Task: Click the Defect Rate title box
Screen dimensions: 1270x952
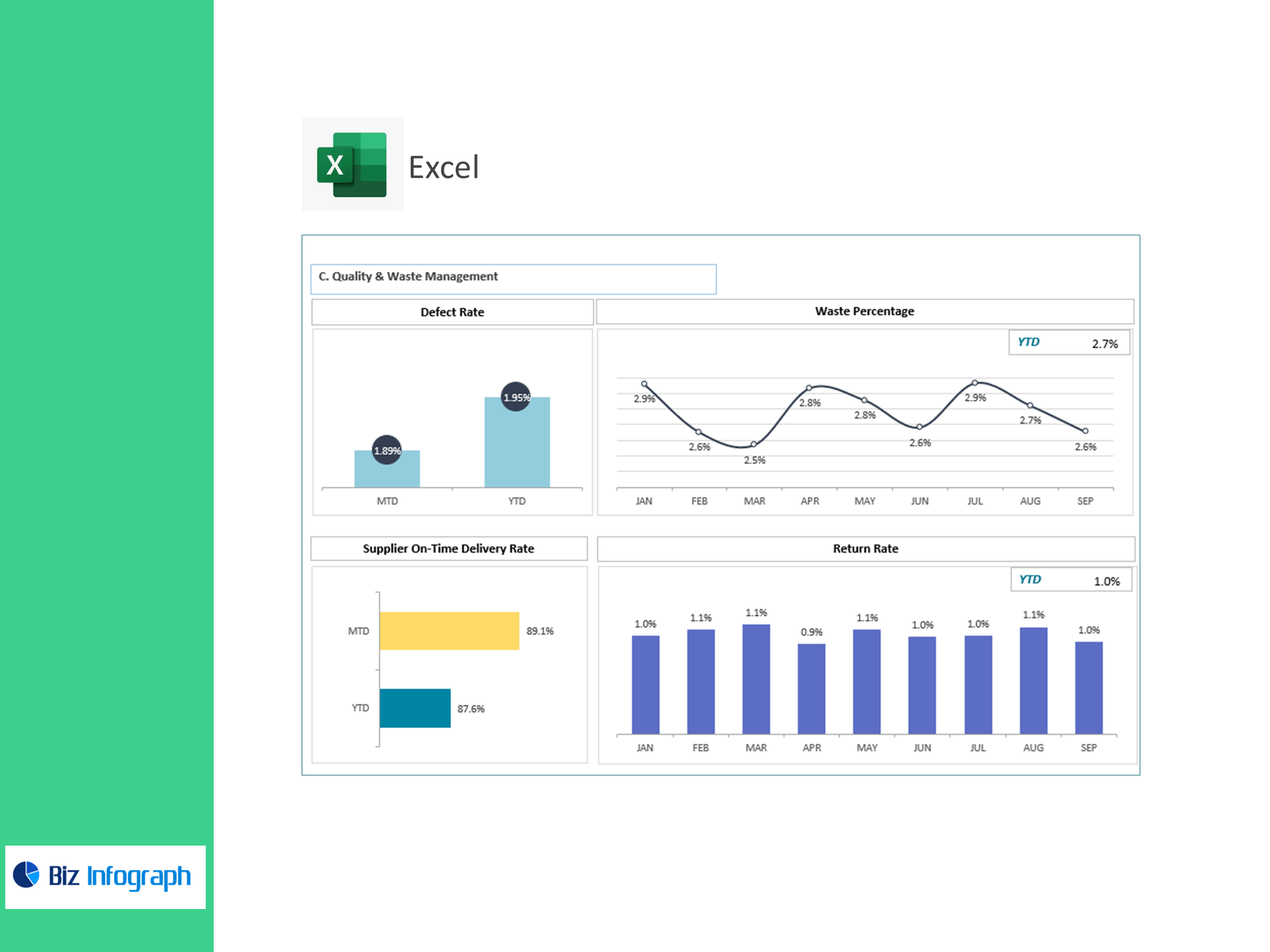Action: click(452, 312)
